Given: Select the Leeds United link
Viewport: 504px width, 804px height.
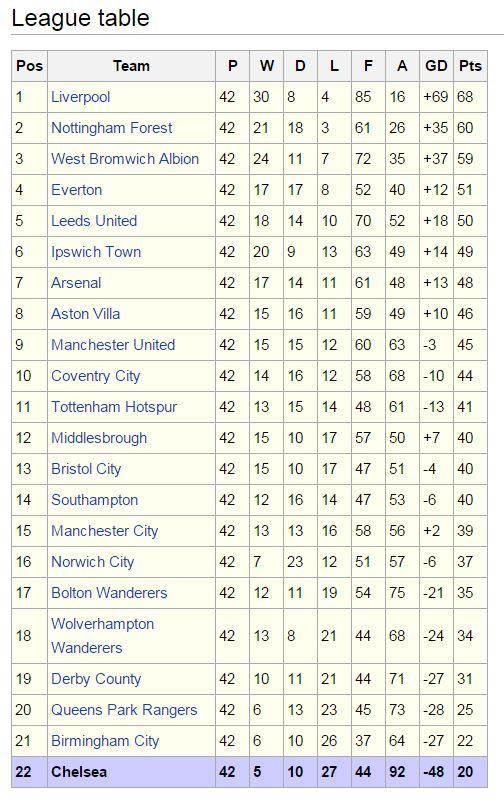Looking at the screenshot, I should click(x=94, y=220).
